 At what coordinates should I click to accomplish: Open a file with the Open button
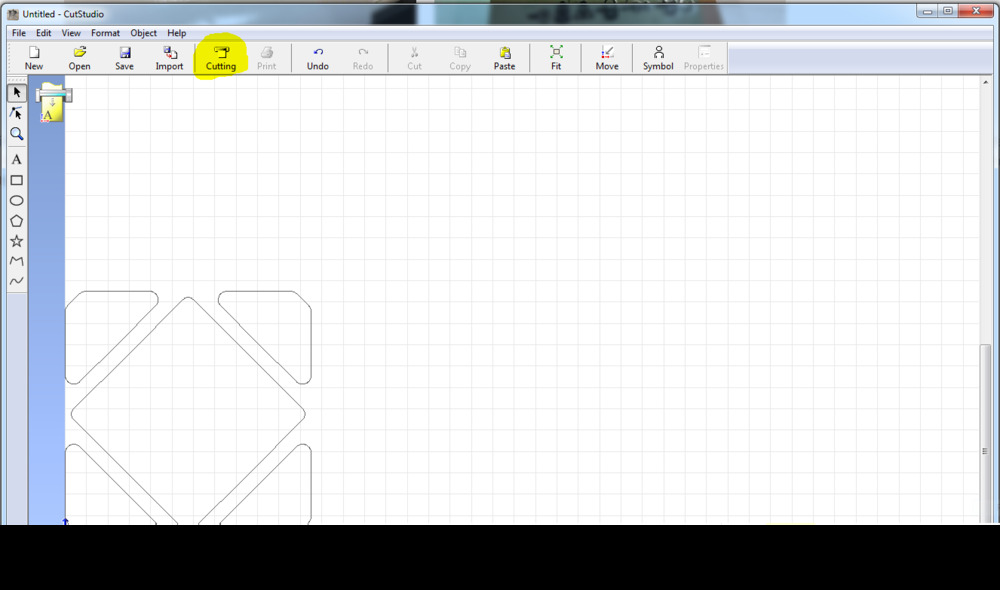coord(79,58)
